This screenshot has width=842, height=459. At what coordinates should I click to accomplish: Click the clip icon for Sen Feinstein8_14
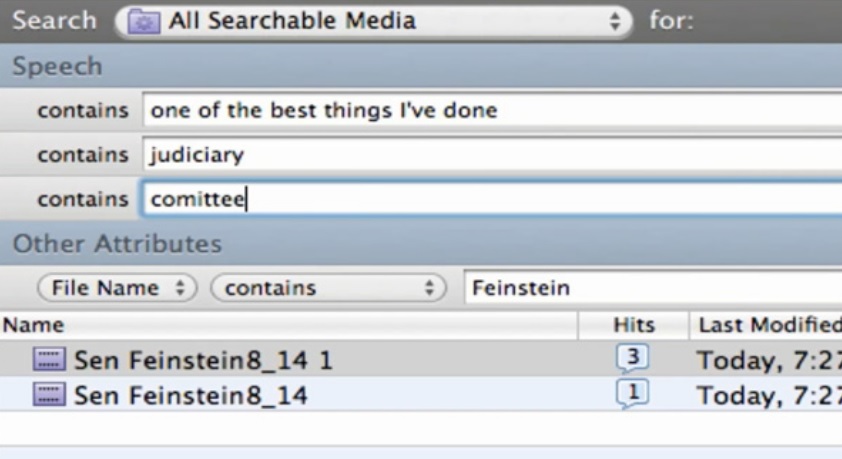[x=49, y=394]
